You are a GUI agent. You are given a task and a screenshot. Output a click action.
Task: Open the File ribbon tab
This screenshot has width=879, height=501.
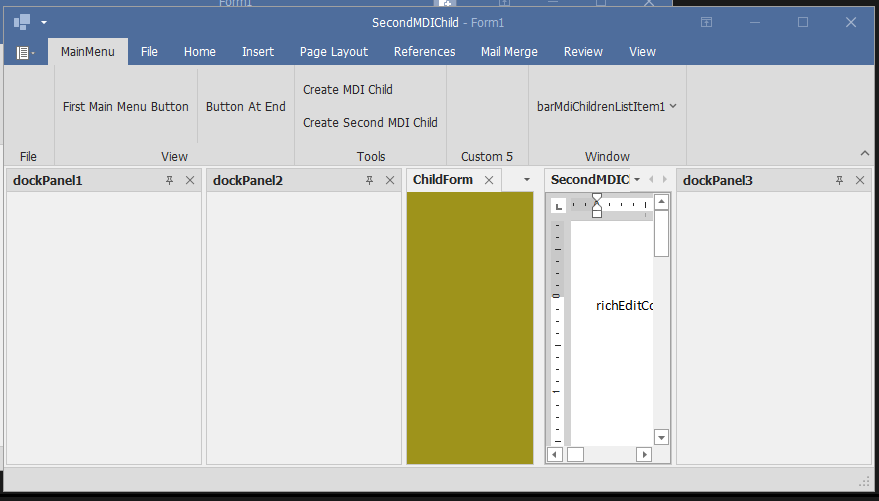tap(149, 52)
